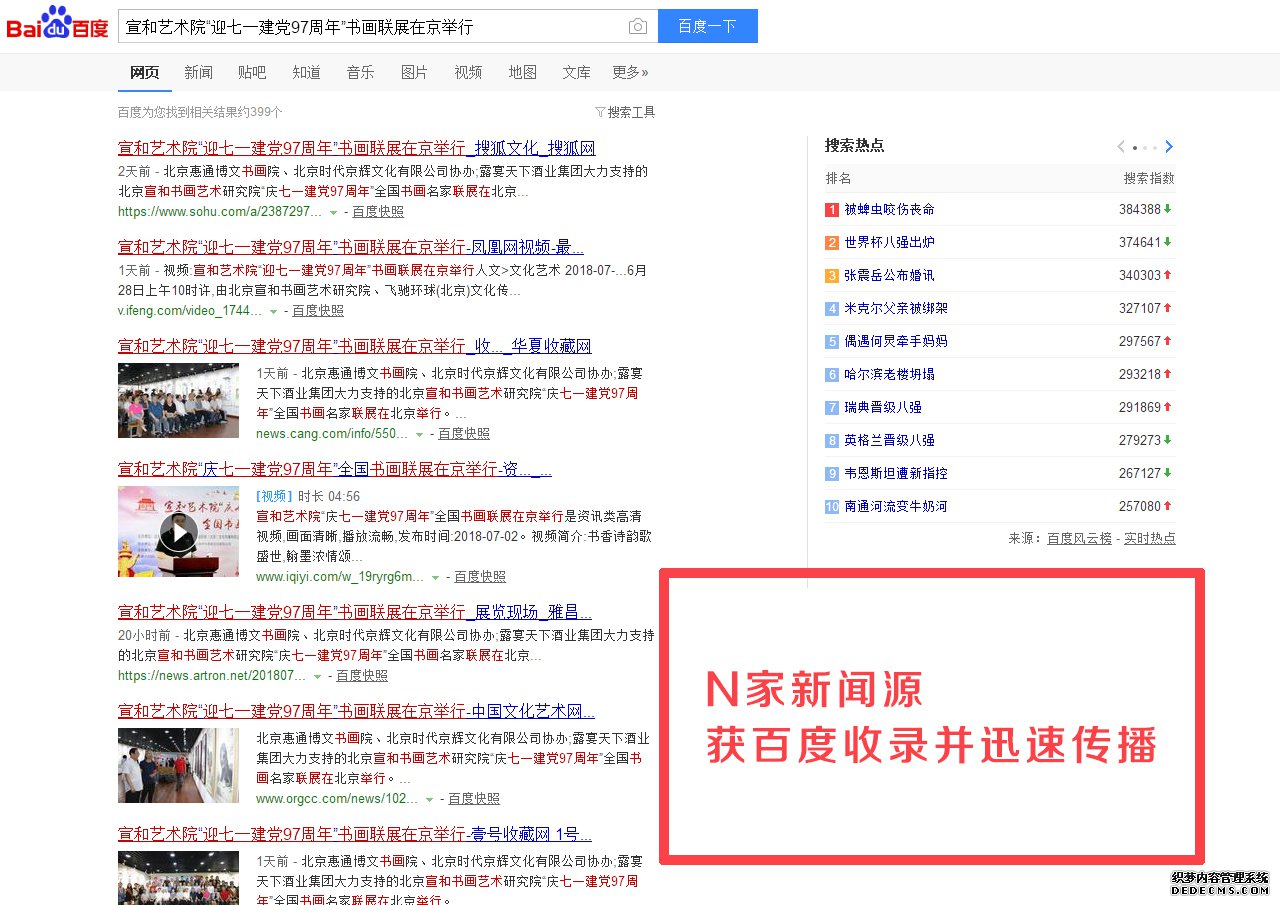Click the https://www.sohu.com result URL
Screen dimensions: 1280x905
[x=220, y=212]
